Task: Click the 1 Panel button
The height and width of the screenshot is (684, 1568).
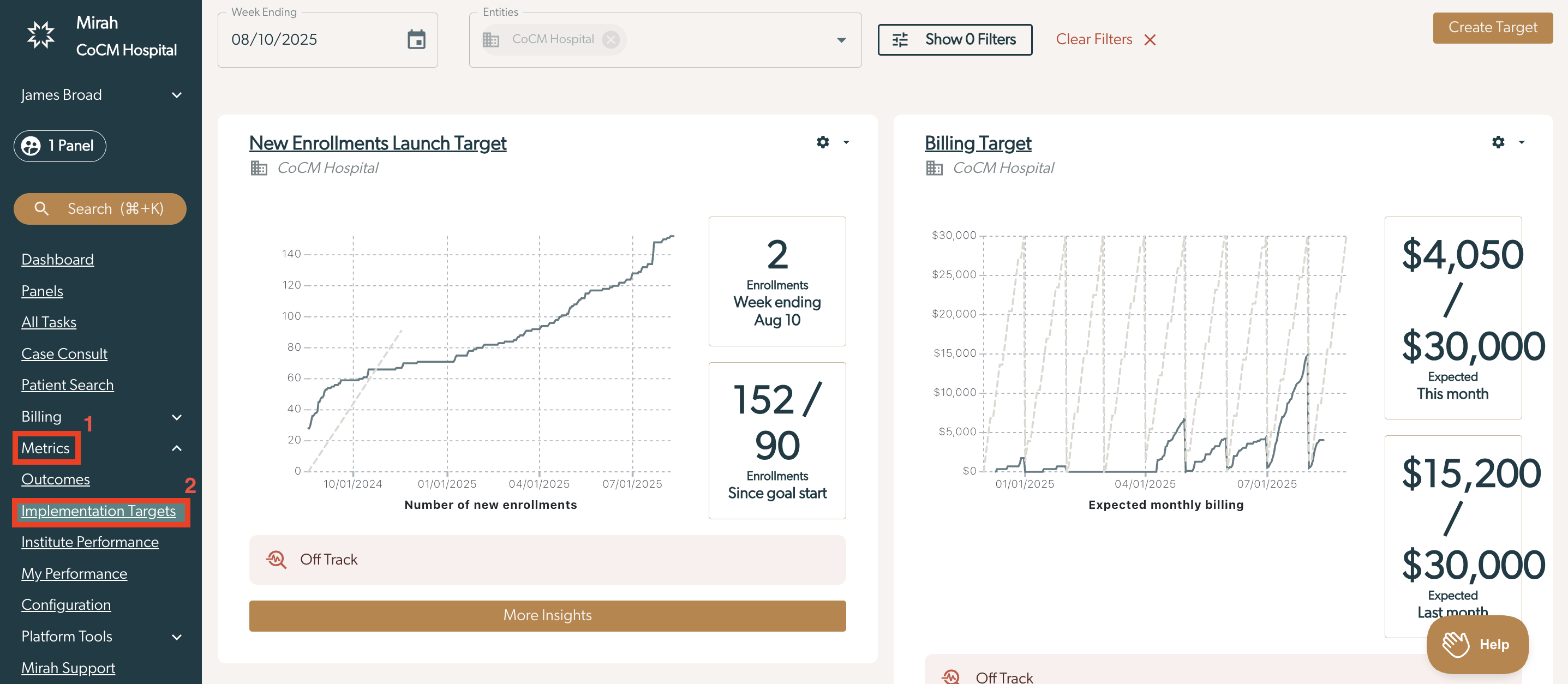Action: click(59, 146)
